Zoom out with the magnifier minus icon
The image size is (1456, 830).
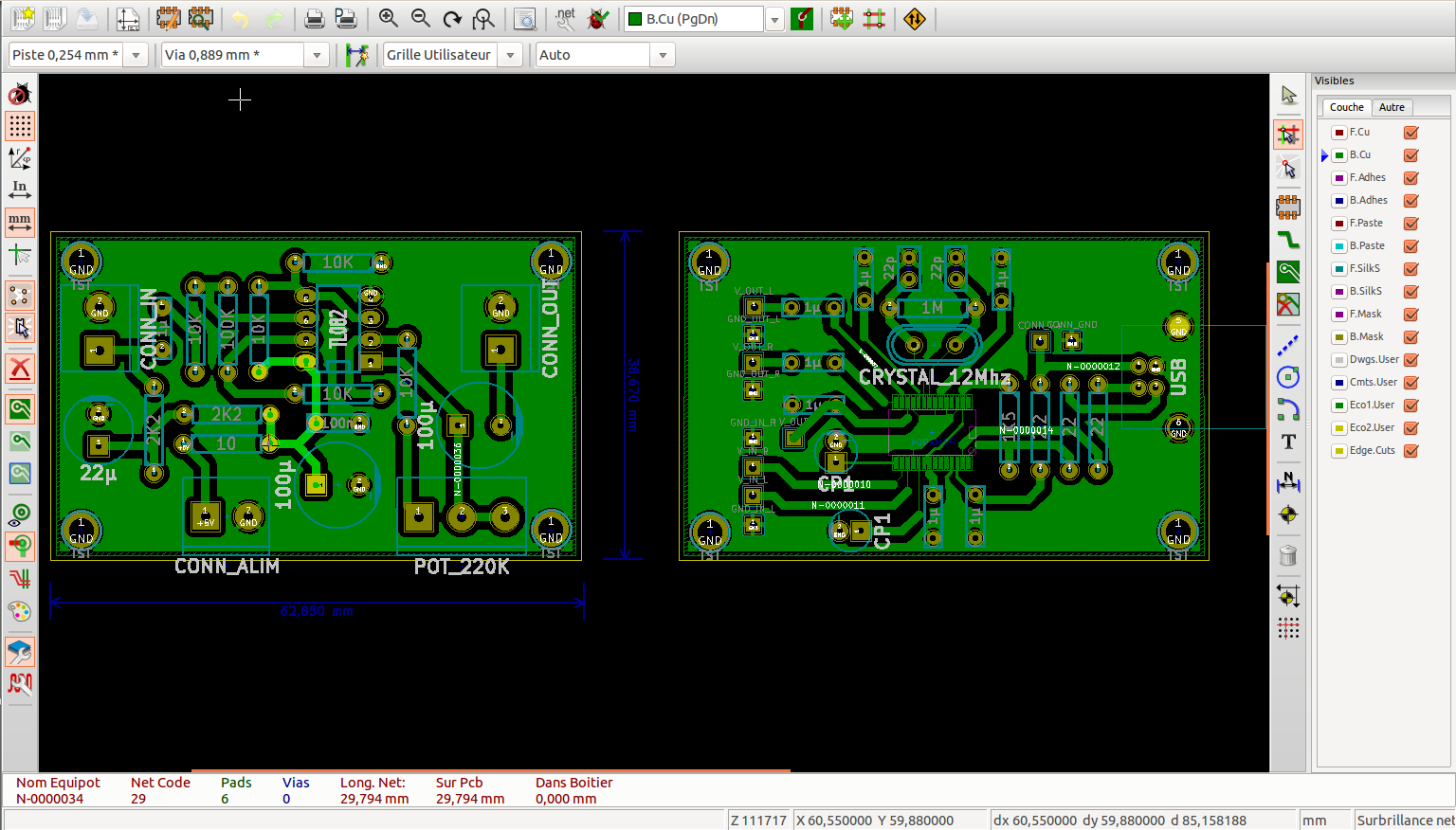point(420,18)
